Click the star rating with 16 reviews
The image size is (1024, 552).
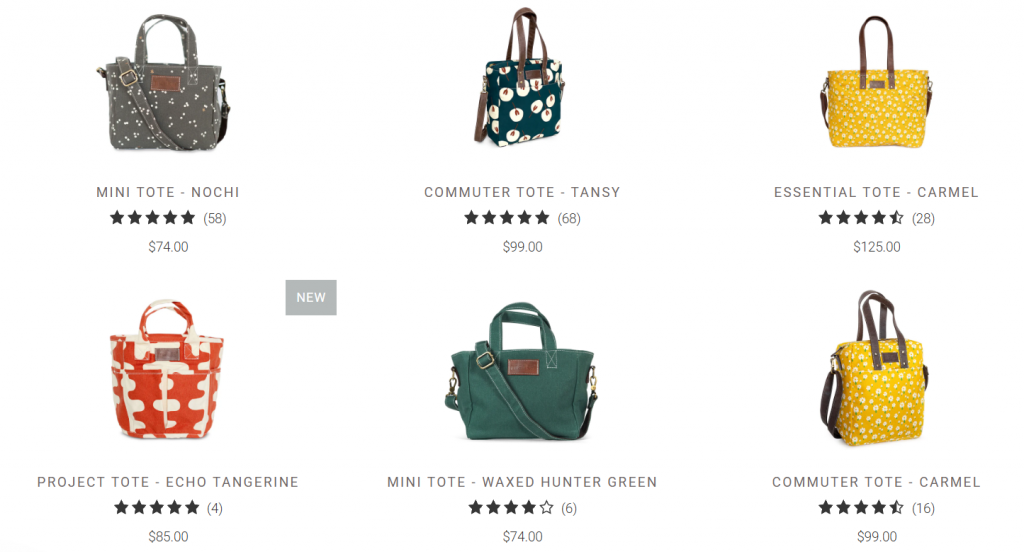pyautogui.click(x=876, y=508)
